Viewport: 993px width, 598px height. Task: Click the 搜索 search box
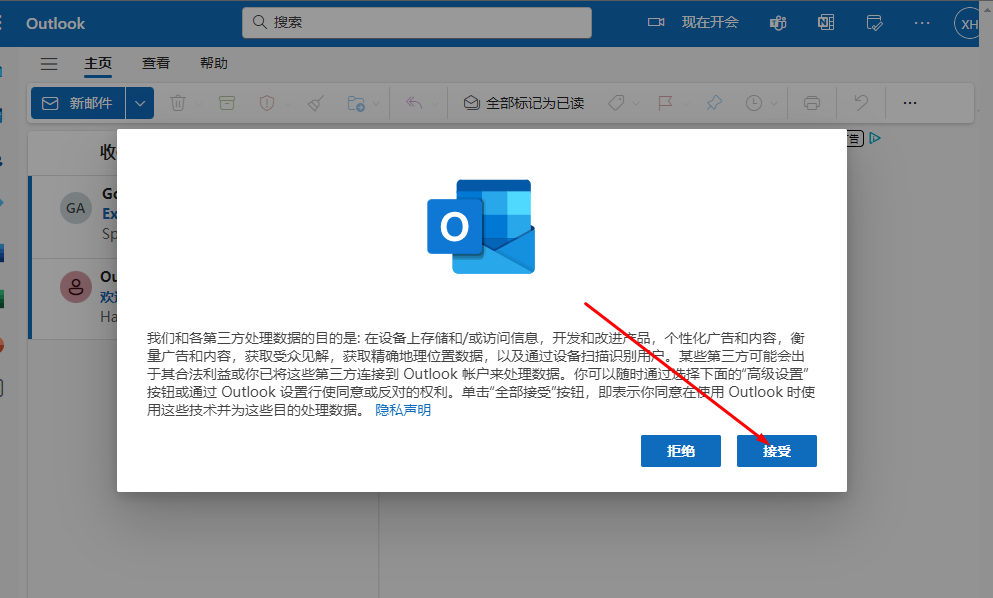pyautogui.click(x=417, y=23)
